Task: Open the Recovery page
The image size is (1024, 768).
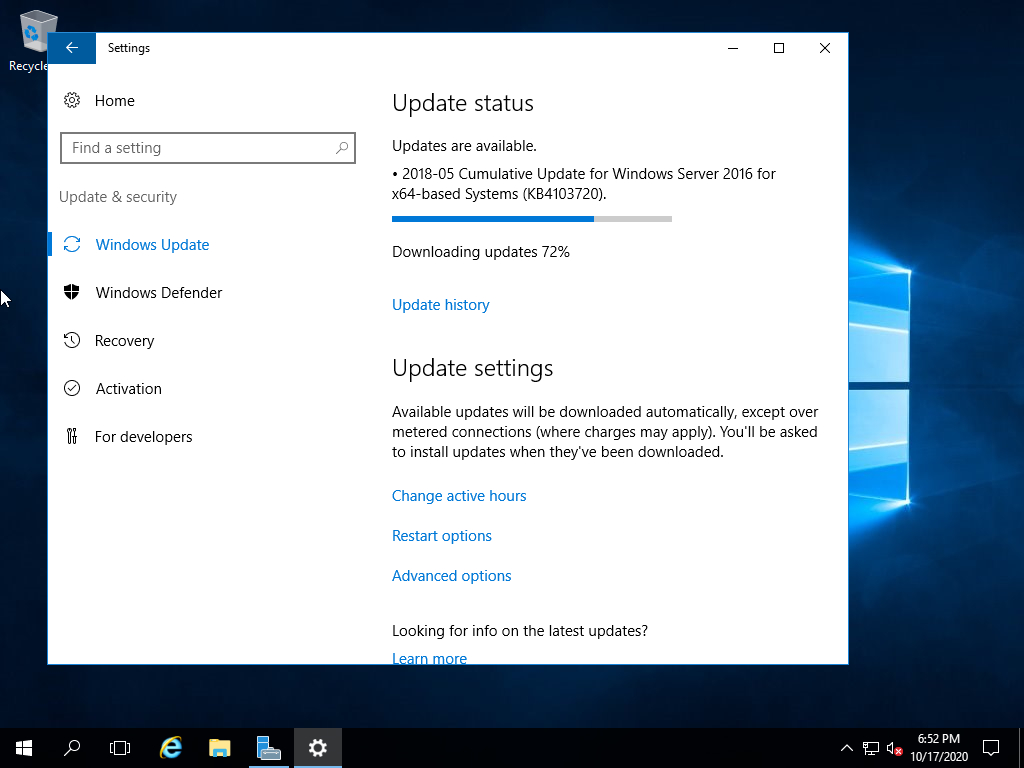Action: point(124,341)
